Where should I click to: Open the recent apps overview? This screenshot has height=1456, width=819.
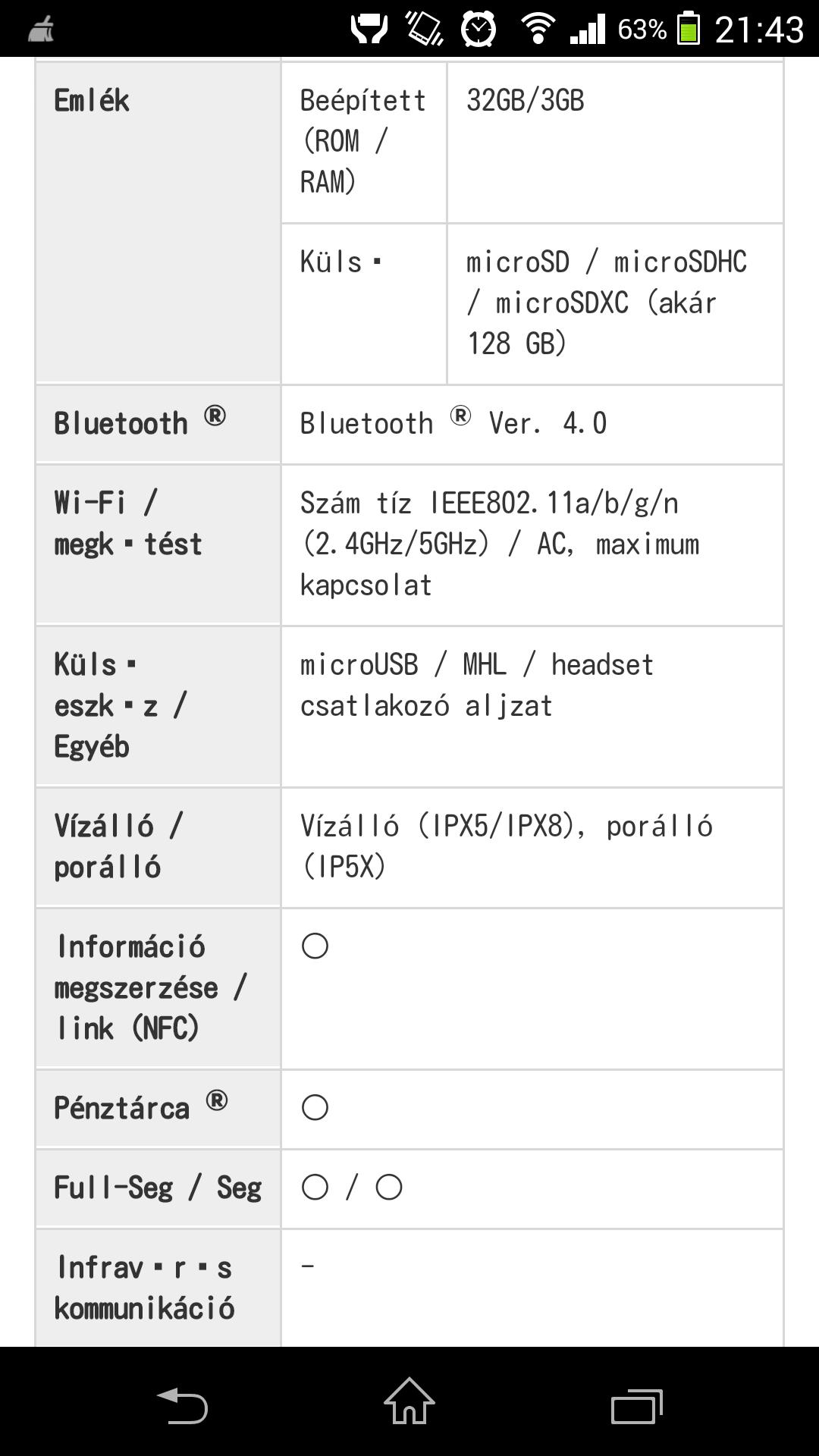click(637, 1406)
